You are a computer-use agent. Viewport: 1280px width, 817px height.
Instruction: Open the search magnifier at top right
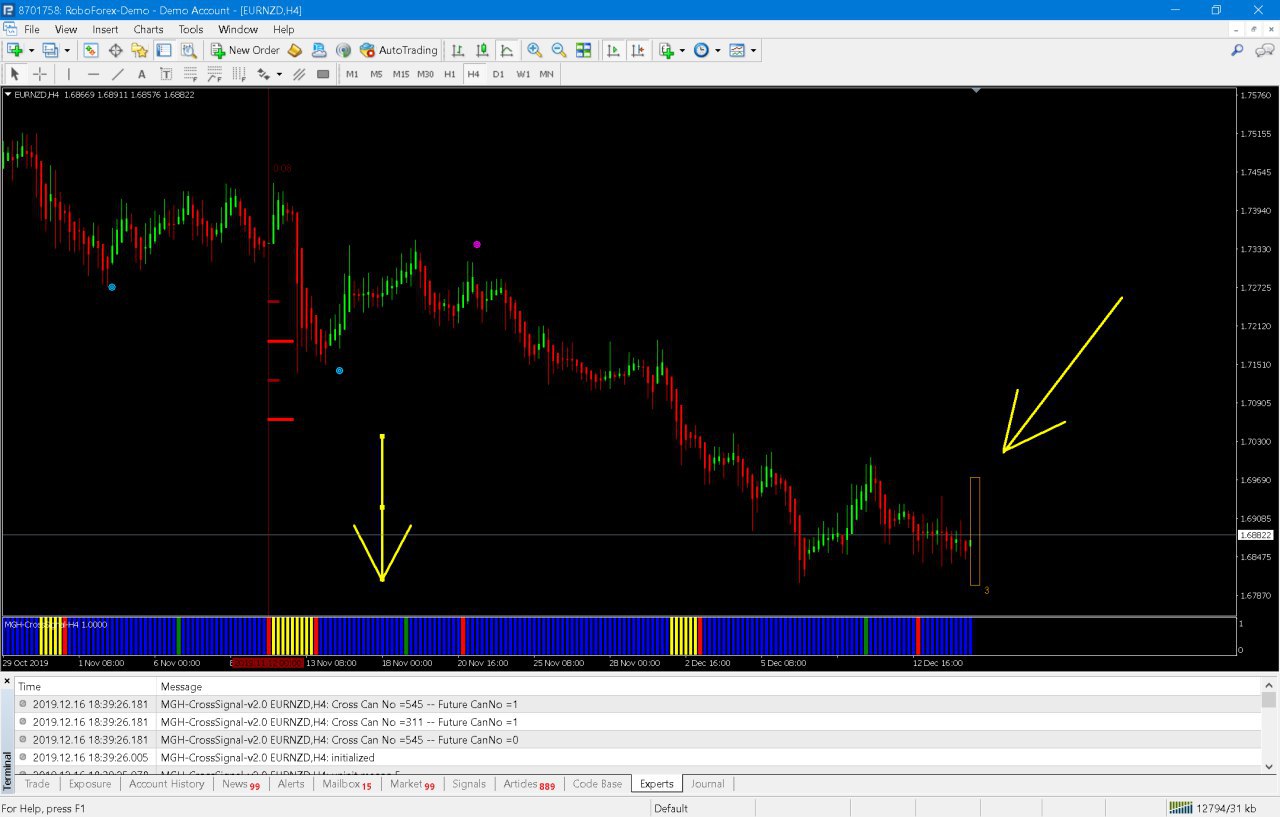(x=1237, y=50)
